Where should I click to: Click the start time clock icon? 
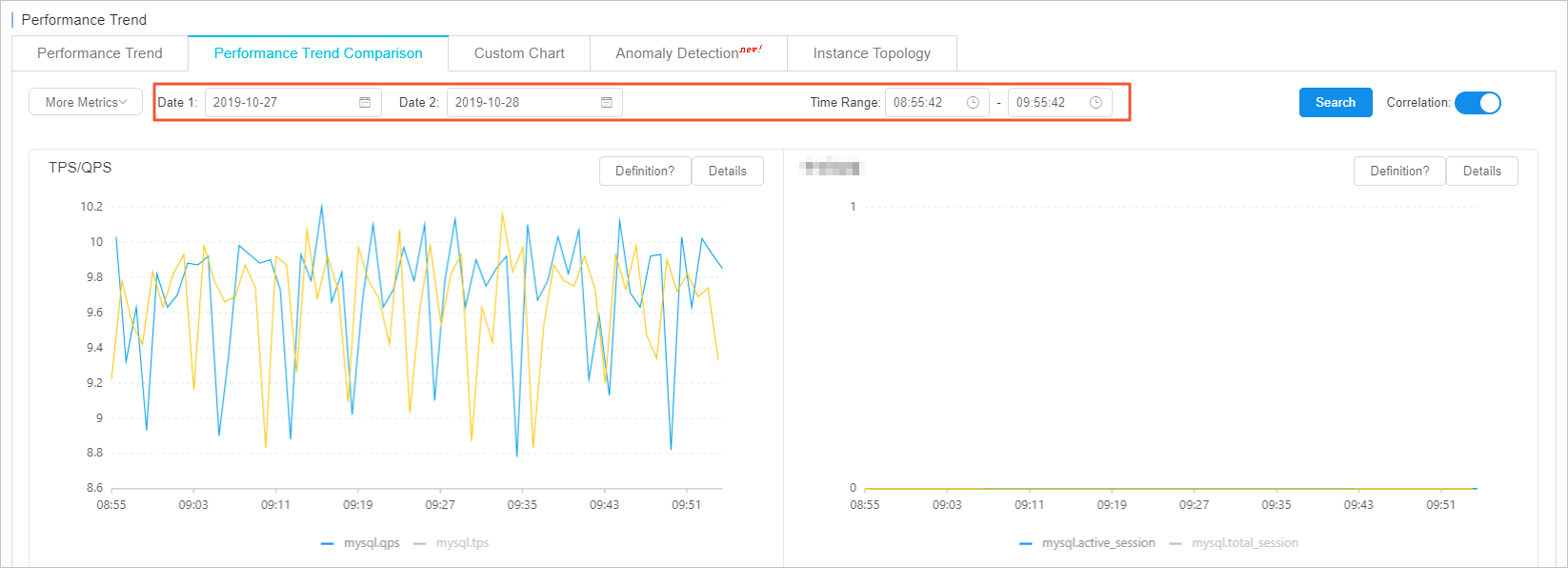tap(973, 103)
